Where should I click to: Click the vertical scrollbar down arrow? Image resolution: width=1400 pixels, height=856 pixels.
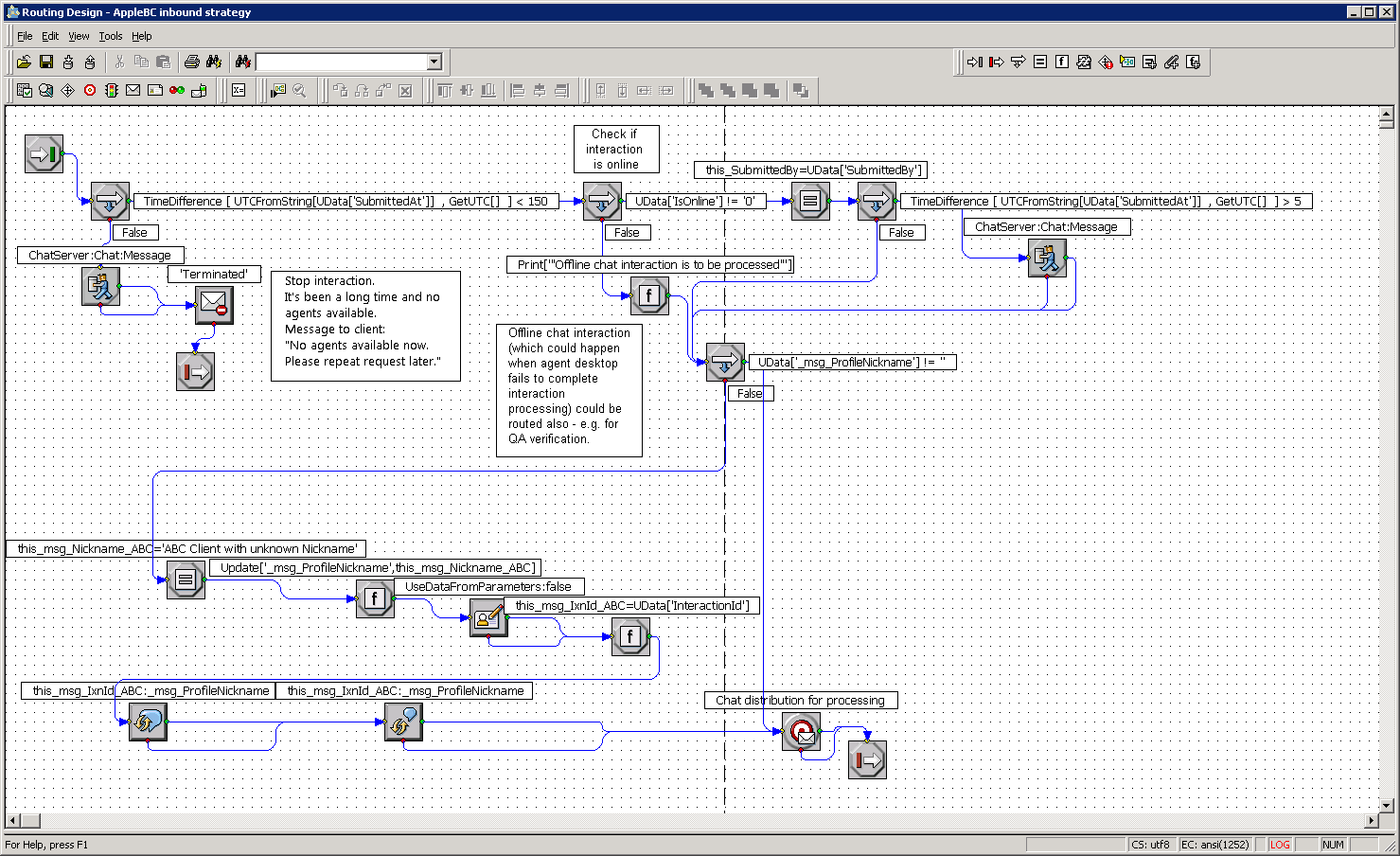click(1386, 806)
